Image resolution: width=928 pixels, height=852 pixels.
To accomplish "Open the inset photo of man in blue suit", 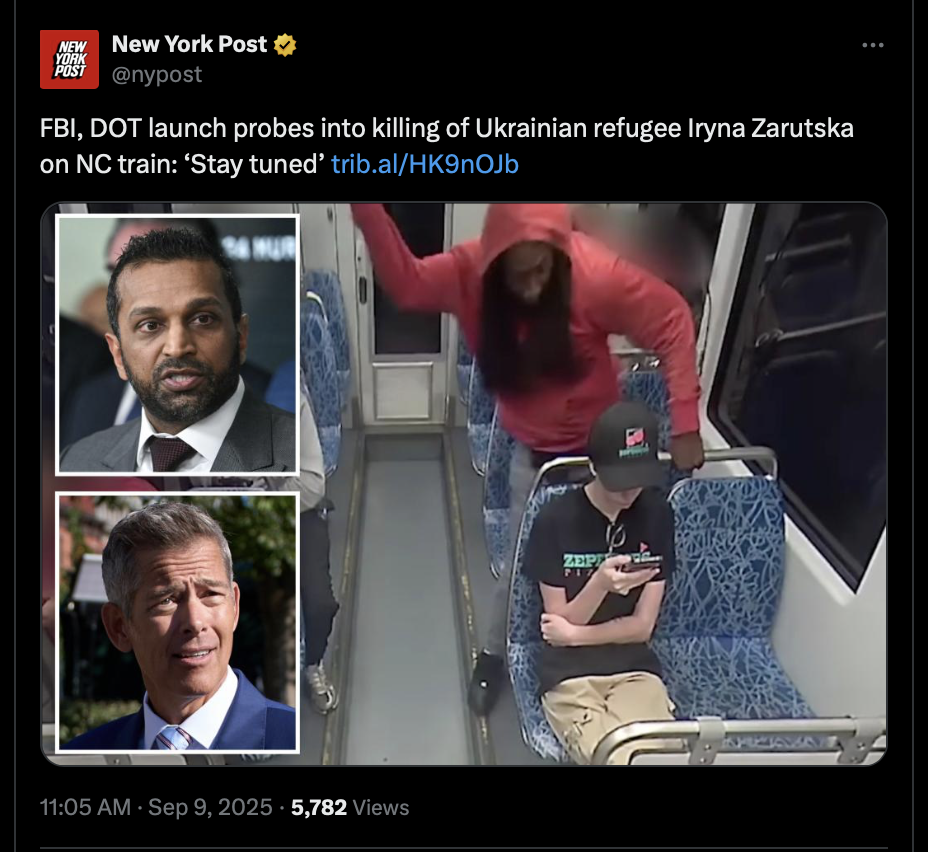I will (x=178, y=623).
